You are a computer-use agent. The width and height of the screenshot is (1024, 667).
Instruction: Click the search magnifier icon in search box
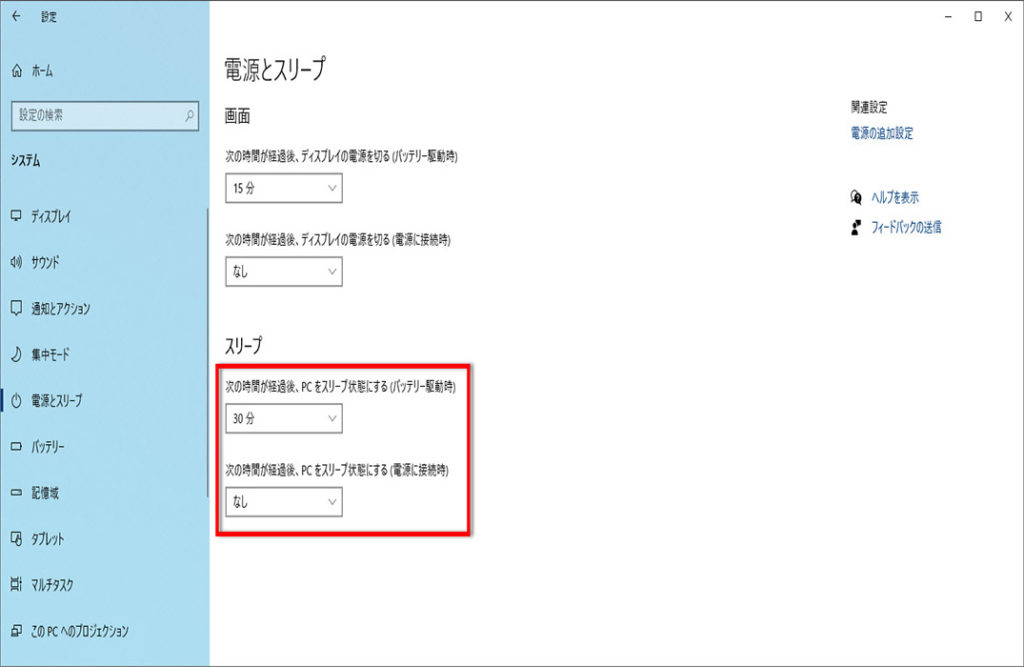point(190,116)
